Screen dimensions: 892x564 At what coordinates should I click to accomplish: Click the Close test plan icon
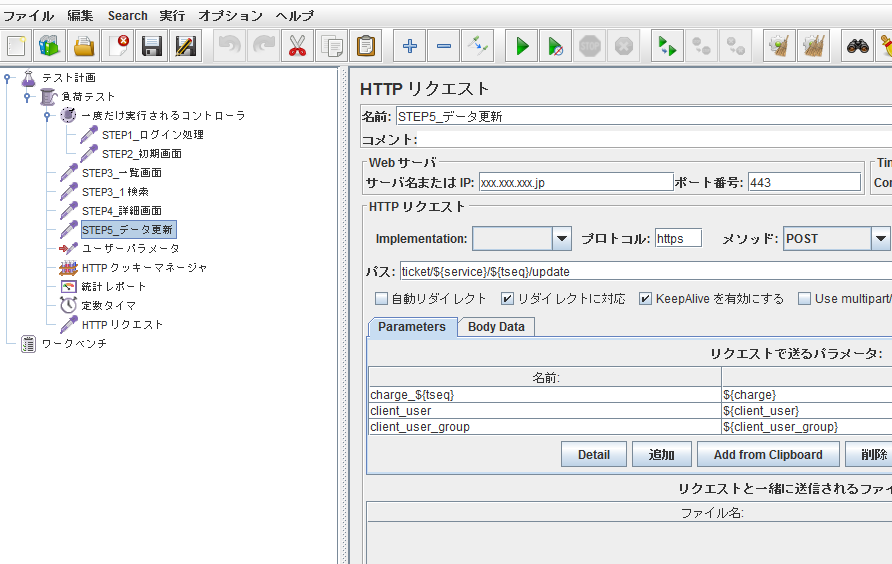118,46
